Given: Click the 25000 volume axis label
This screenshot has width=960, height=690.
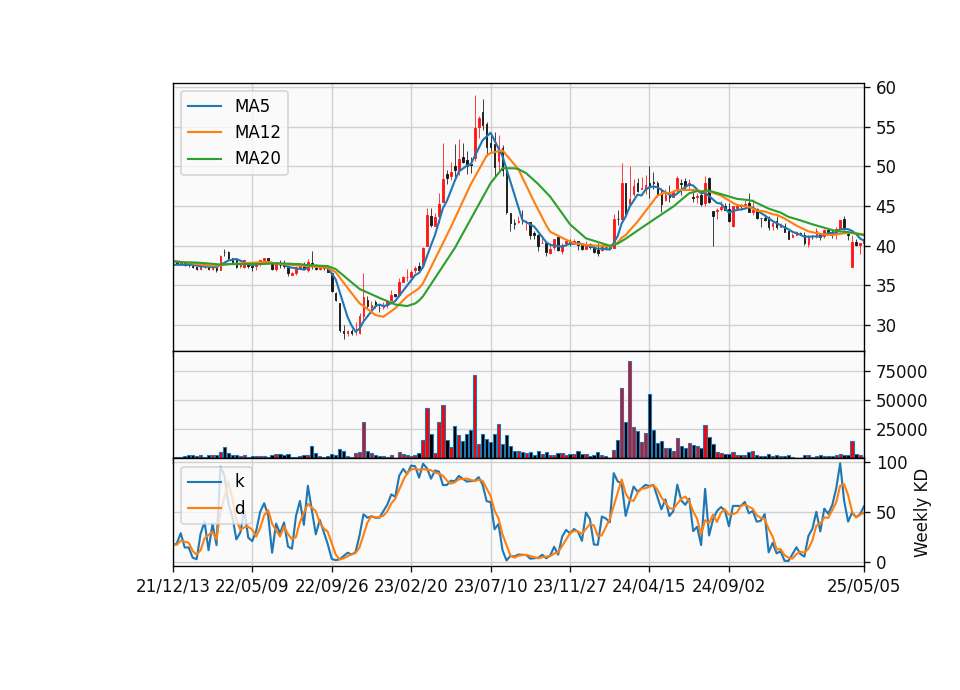Looking at the screenshot, I should click(901, 430).
